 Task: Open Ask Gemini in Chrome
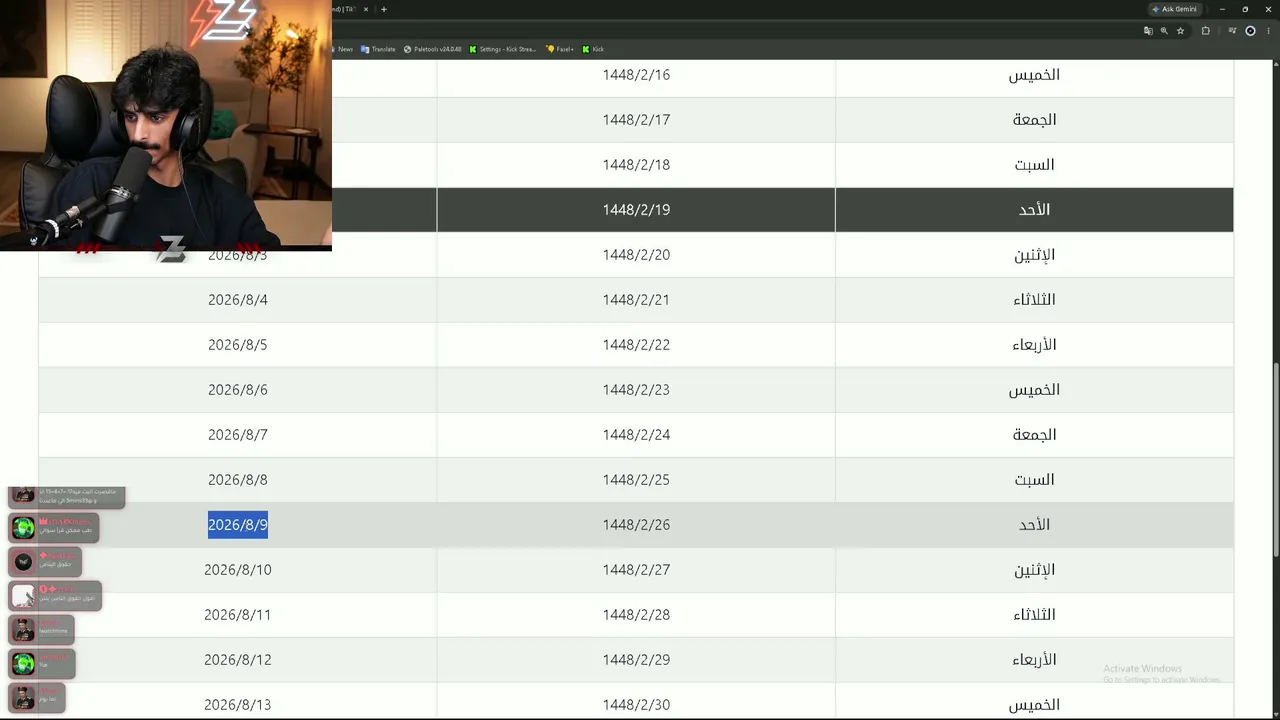(1174, 9)
